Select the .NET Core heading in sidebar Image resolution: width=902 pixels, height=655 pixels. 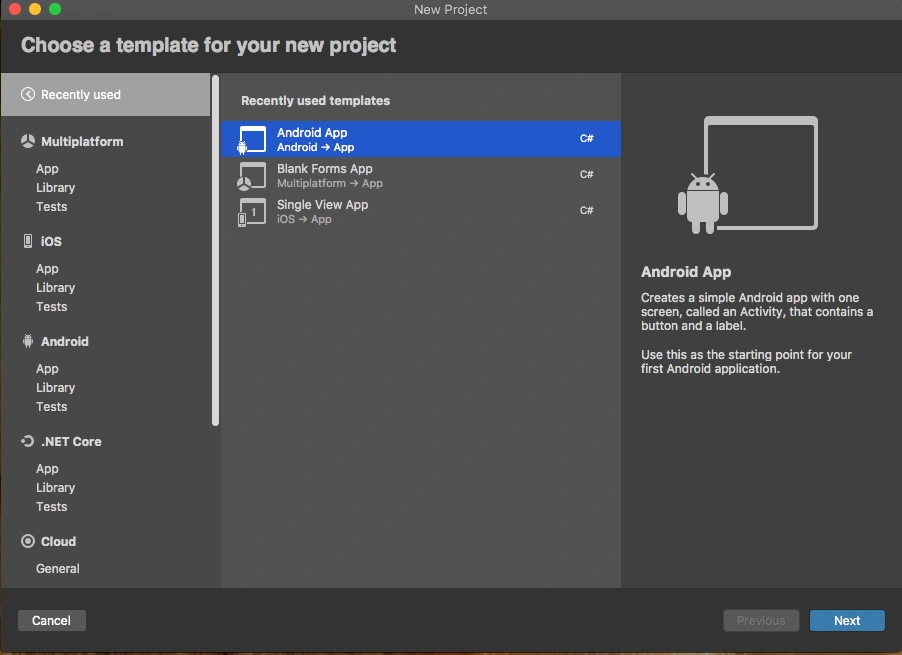[x=71, y=441]
